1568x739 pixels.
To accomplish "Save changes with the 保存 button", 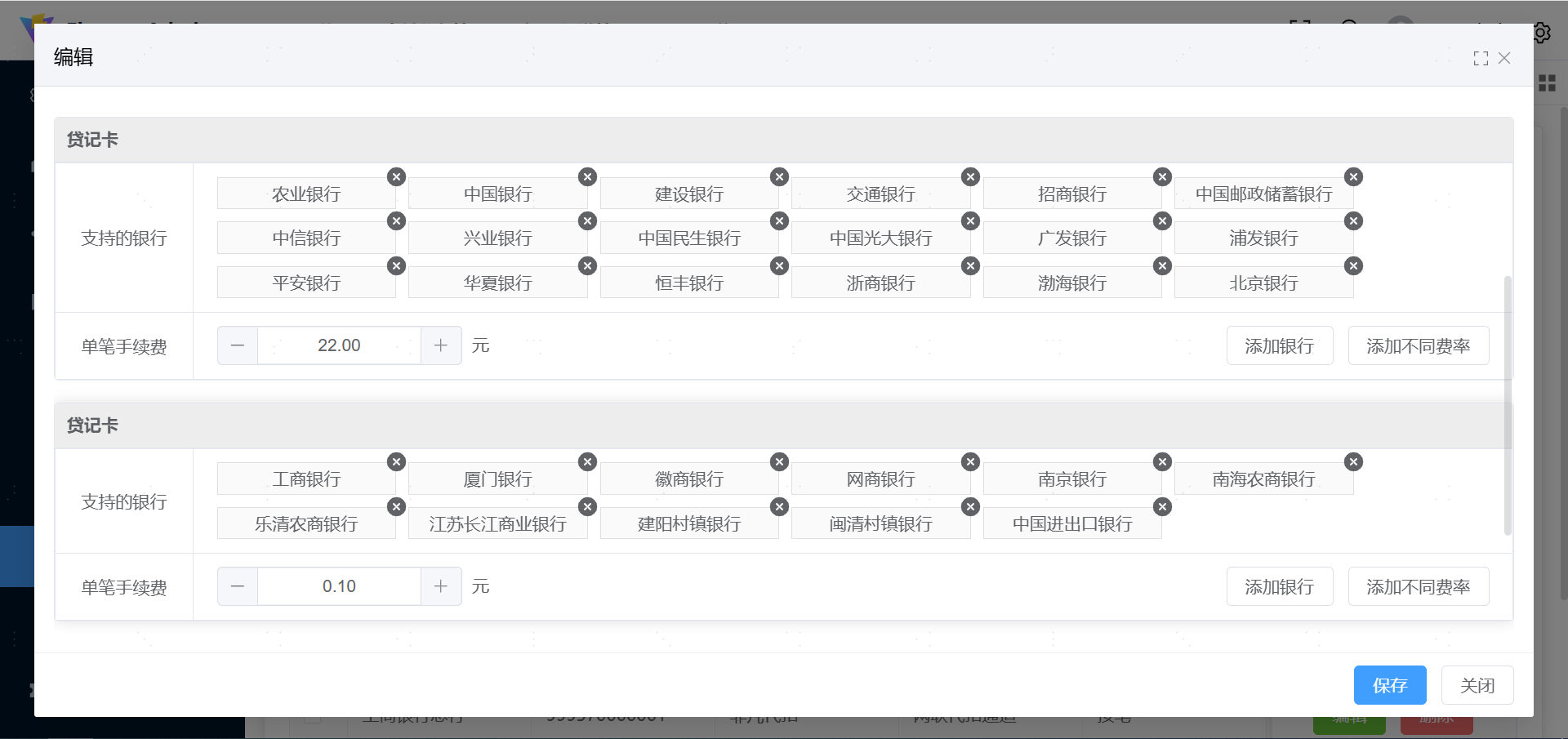I will pos(1390,685).
